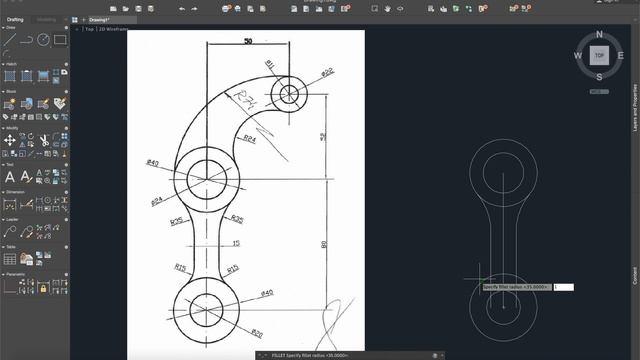Screen dimensions: 640x360
Task: Choose the Gradient hatch icon
Action: (43, 76)
